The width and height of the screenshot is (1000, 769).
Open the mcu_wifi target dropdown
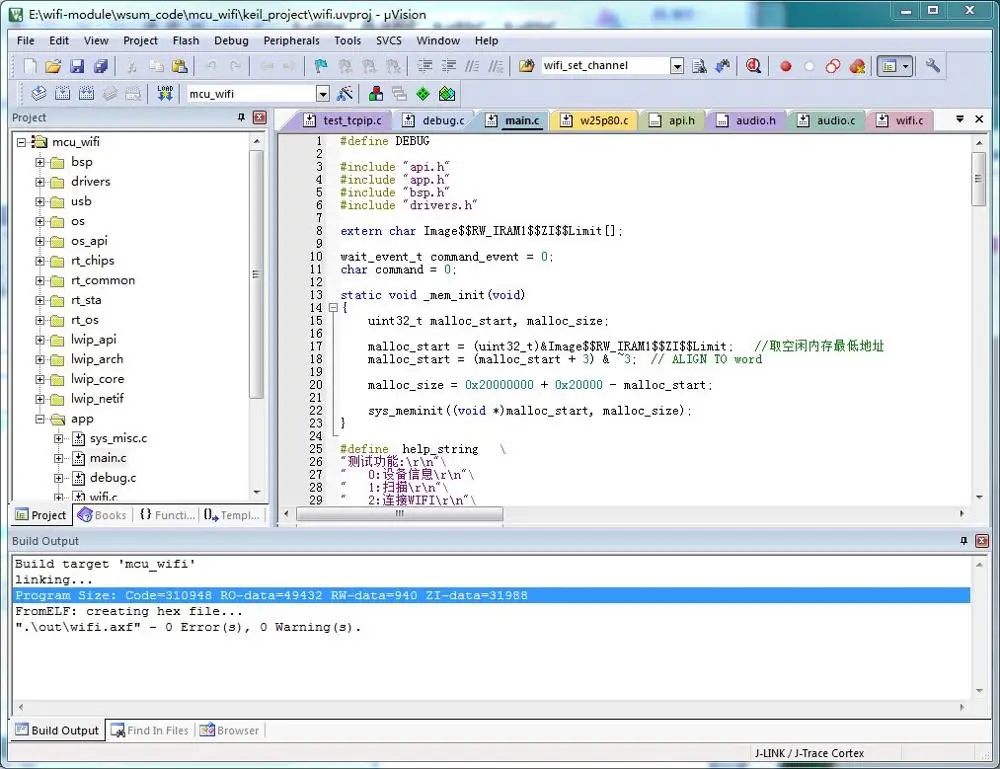(323, 94)
